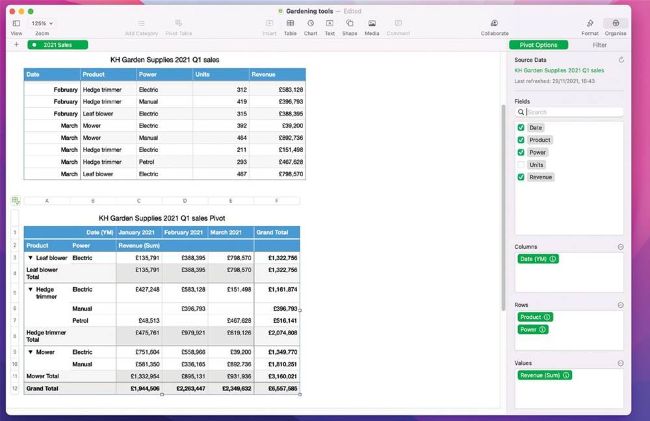The height and width of the screenshot is (421, 650).
Task: Click the KH Garden Supplies source link
Action: coord(559,70)
